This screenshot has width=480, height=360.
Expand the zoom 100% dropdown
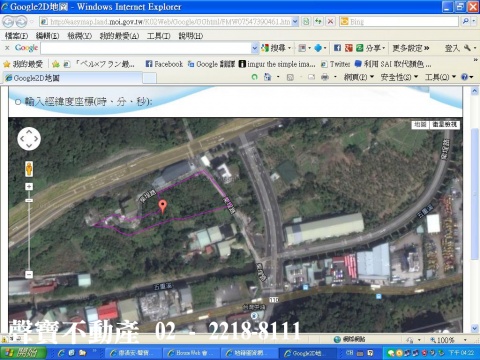click(x=465, y=340)
